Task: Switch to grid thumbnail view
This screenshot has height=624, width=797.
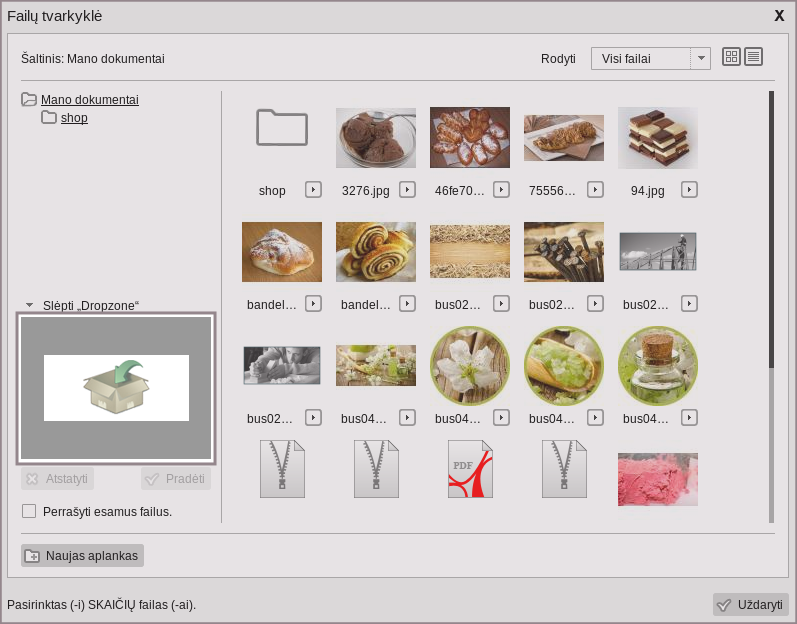Action: pos(731,57)
